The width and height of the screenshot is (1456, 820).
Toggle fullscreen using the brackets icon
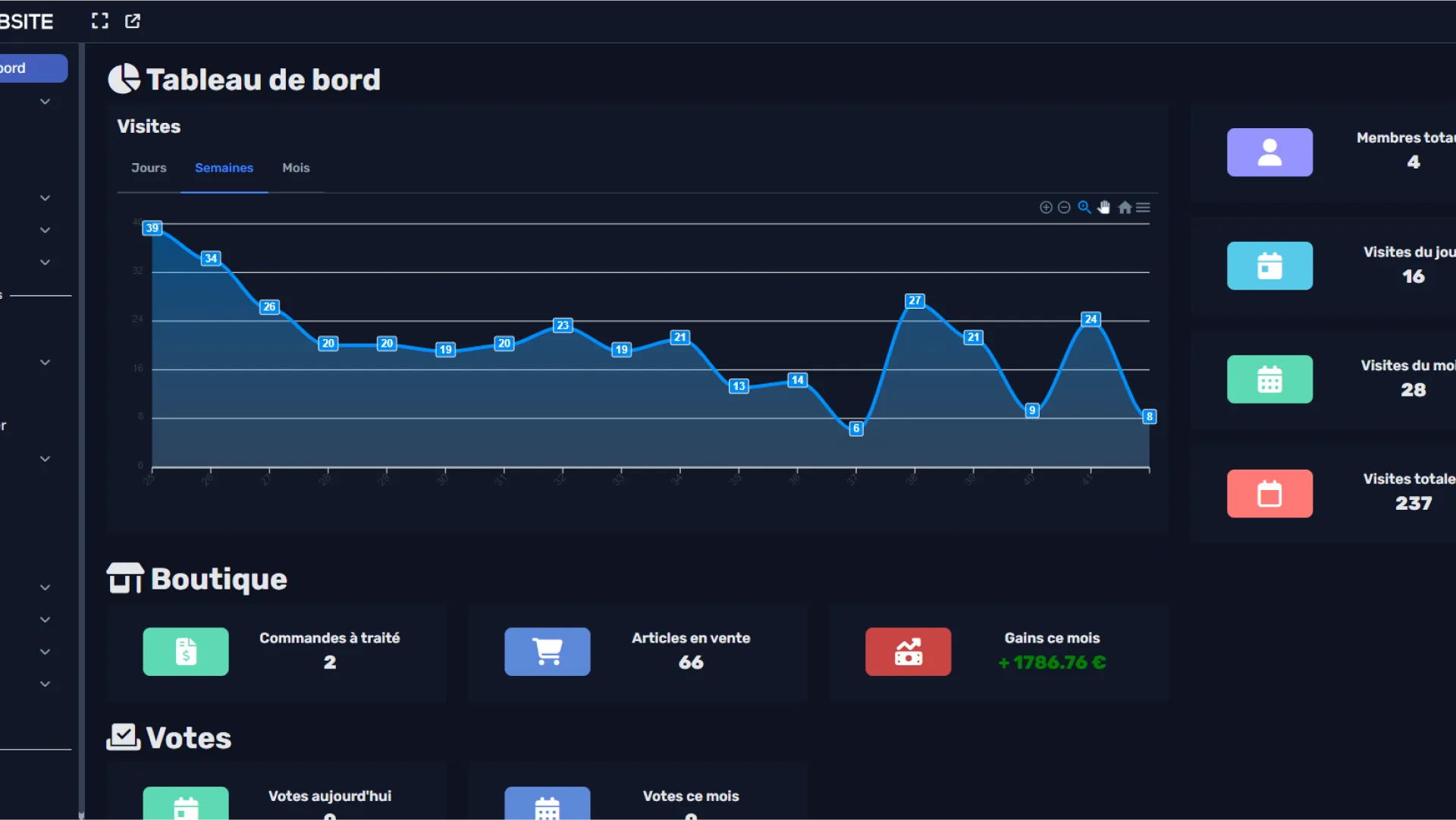pos(100,20)
